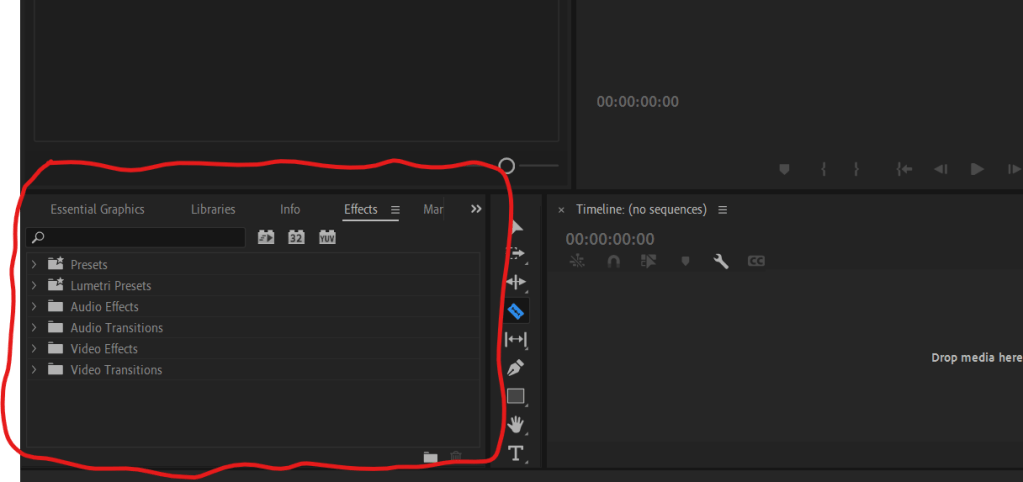Viewport: 1023px width, 482px height.
Task: Select the Razor tool
Action: 516,311
